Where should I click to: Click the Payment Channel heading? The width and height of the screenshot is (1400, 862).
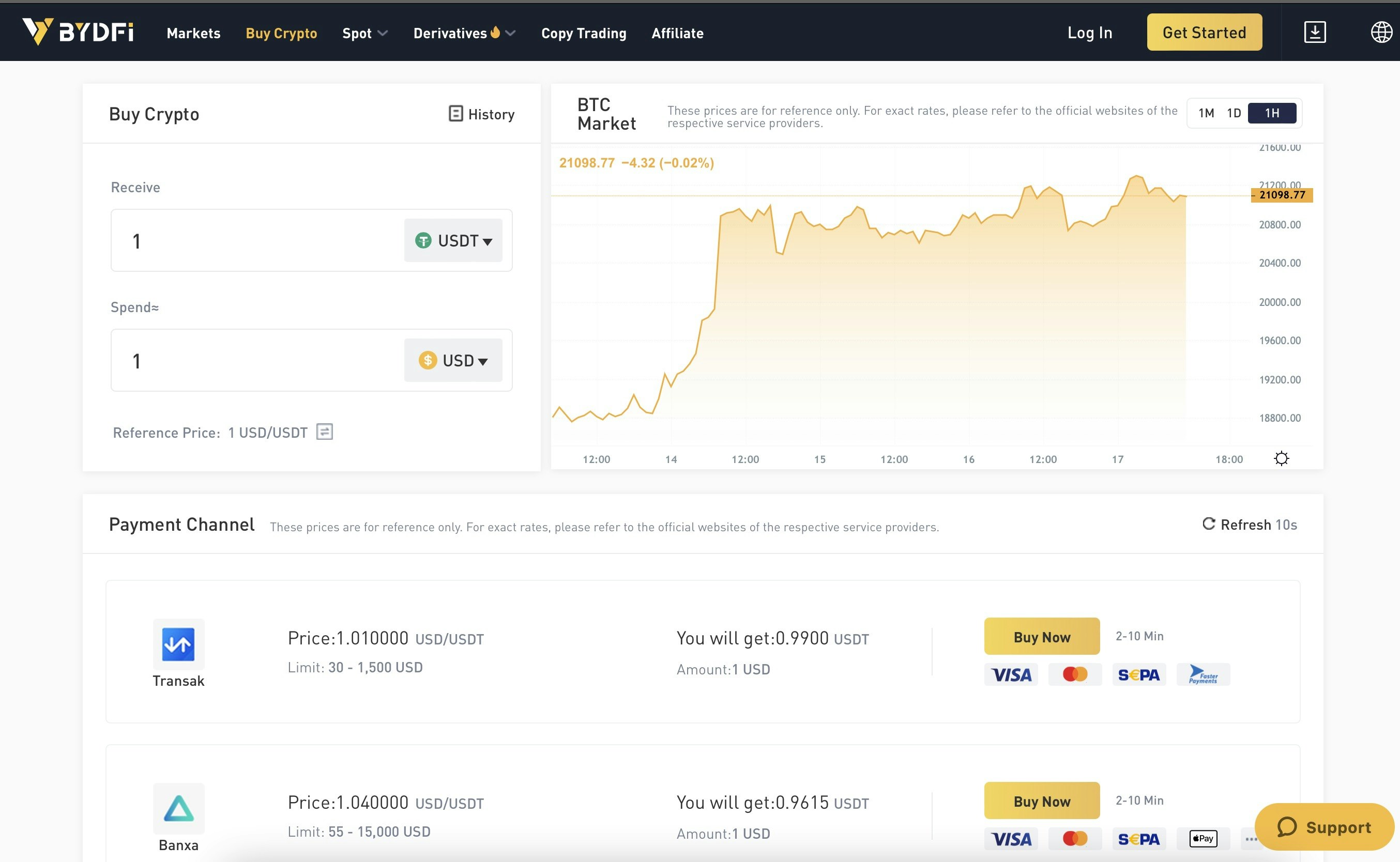181,524
